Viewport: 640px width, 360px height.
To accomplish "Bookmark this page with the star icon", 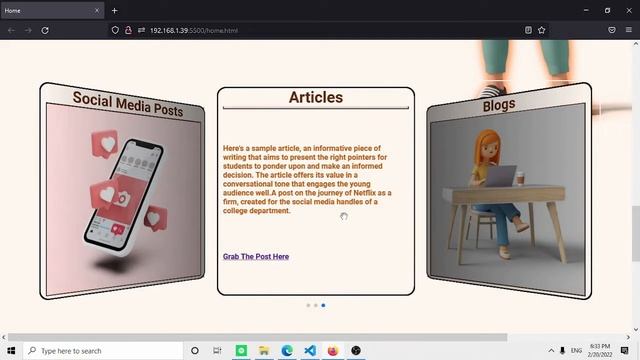I will click(542, 30).
